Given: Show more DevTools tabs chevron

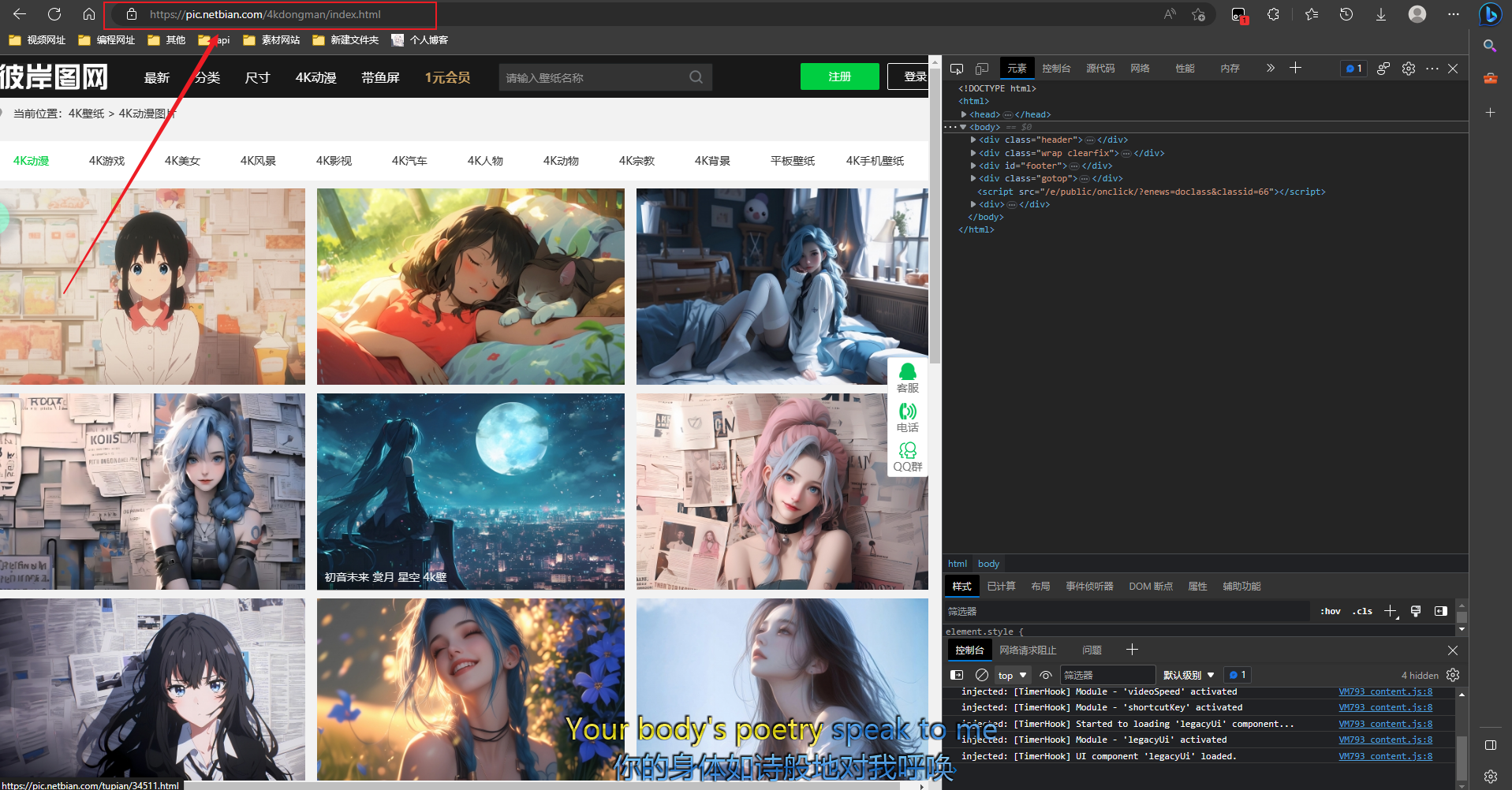Looking at the screenshot, I should coord(1270,69).
